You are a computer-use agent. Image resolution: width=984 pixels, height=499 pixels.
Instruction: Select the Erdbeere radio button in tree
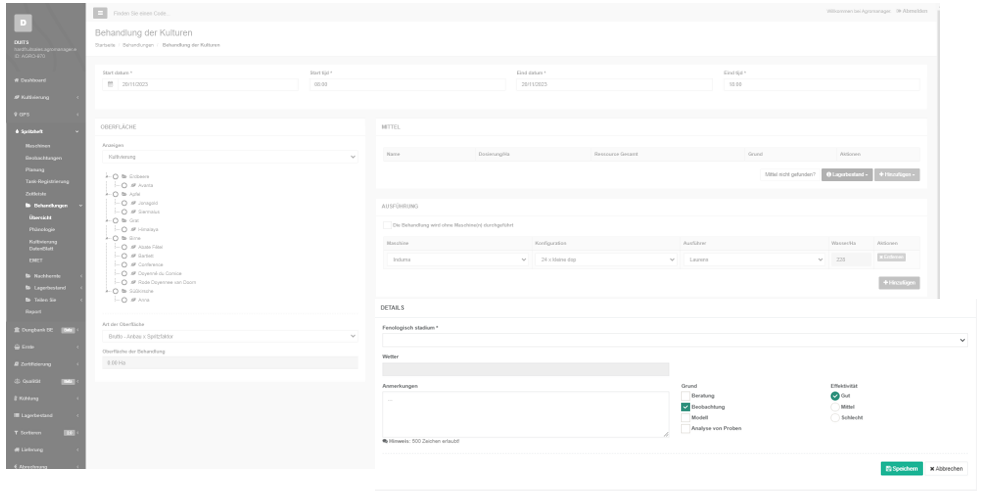115,176
